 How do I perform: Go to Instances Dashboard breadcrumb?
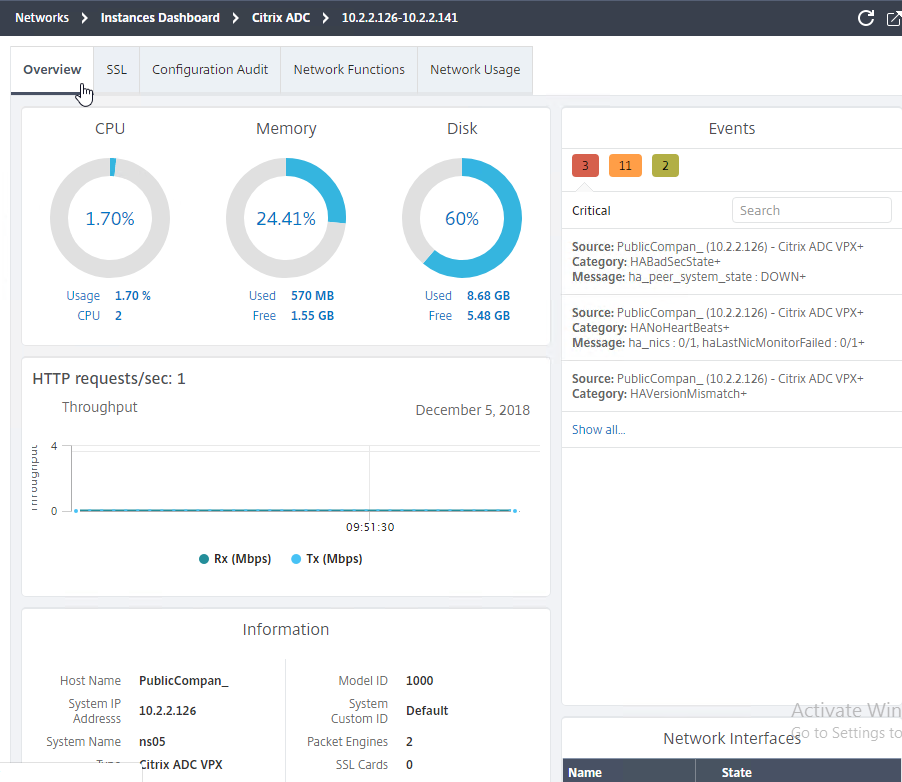pyautogui.click(x=160, y=18)
